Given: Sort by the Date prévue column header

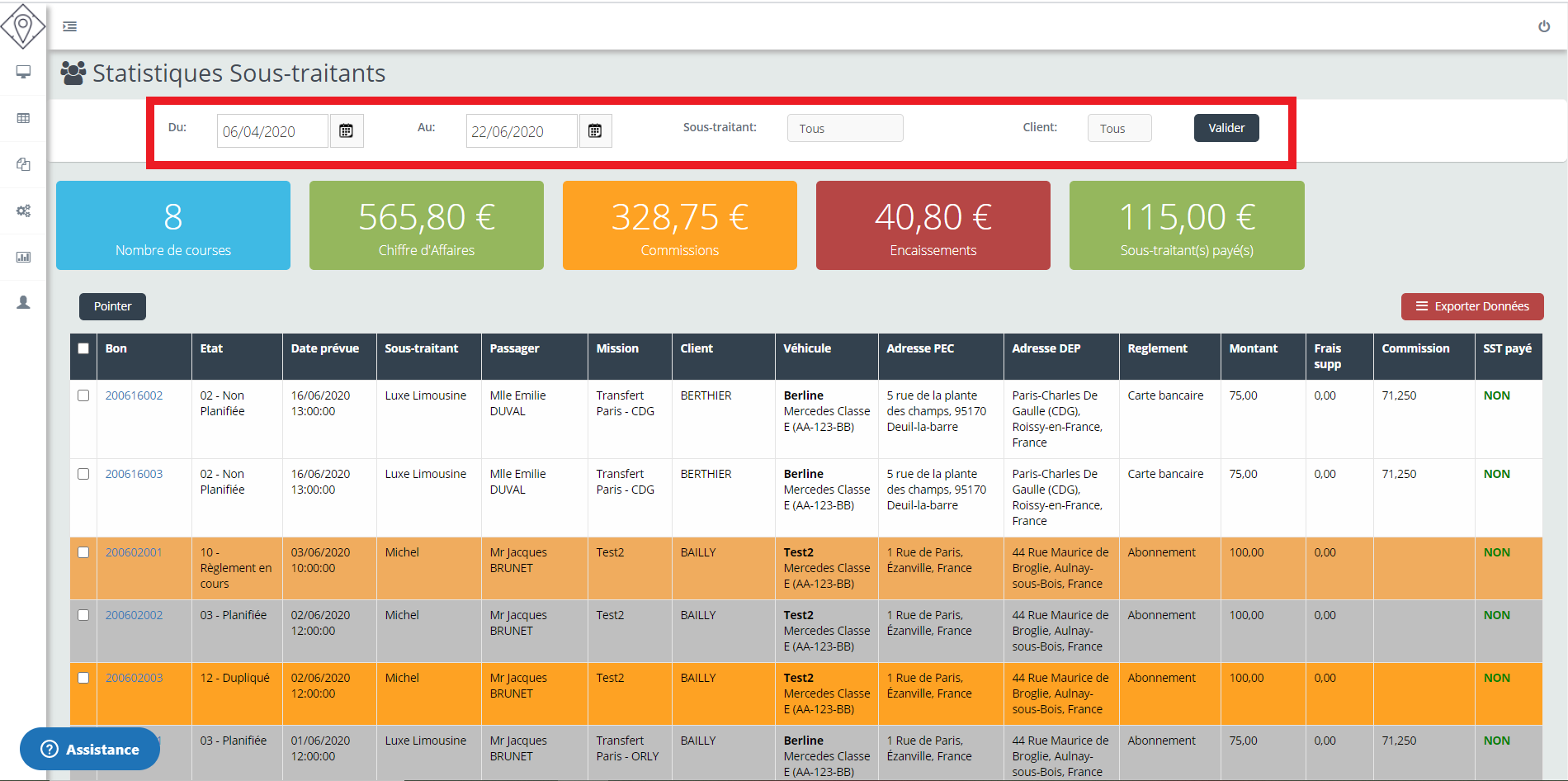Looking at the screenshot, I should (x=324, y=348).
